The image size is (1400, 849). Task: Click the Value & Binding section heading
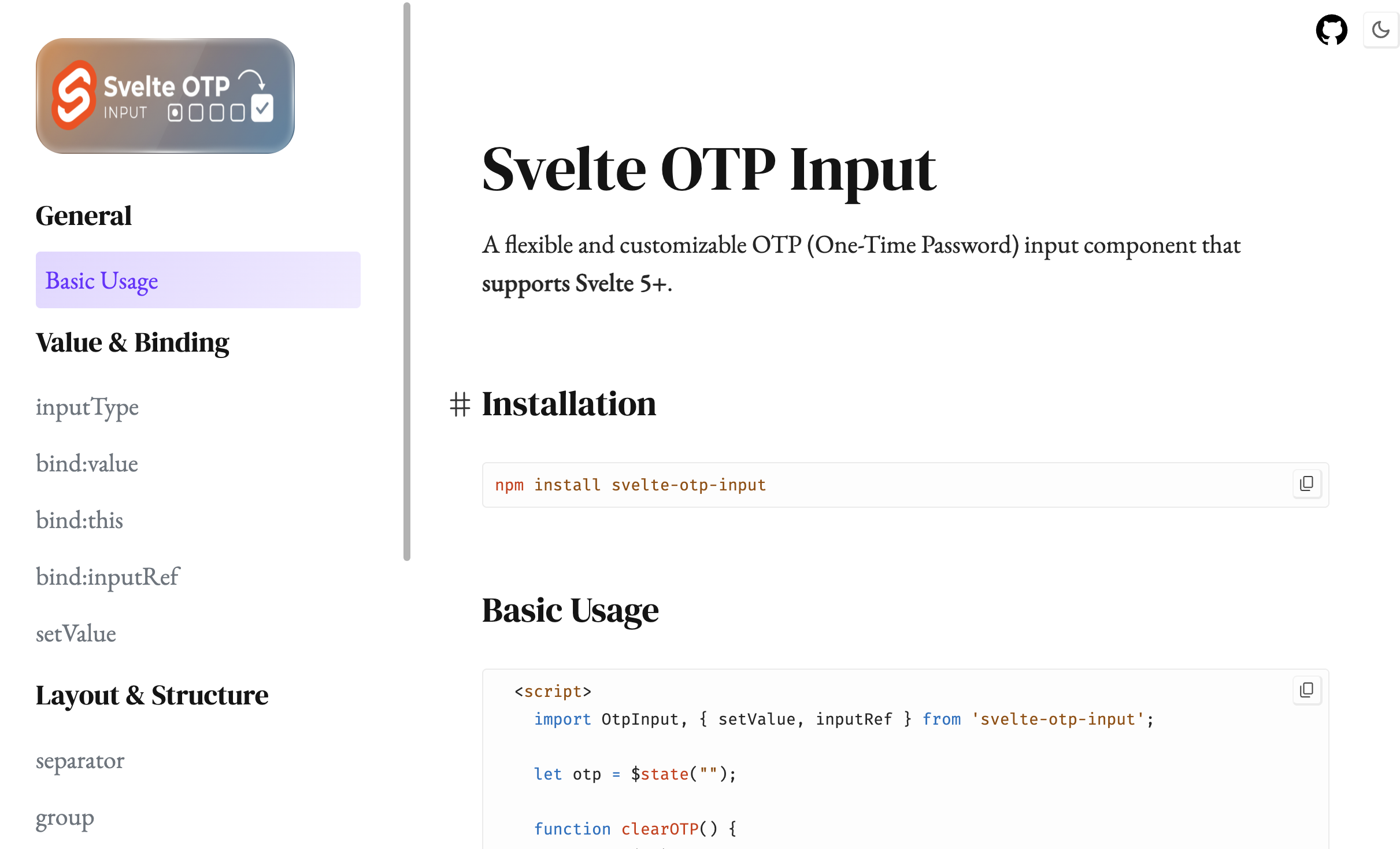[132, 342]
